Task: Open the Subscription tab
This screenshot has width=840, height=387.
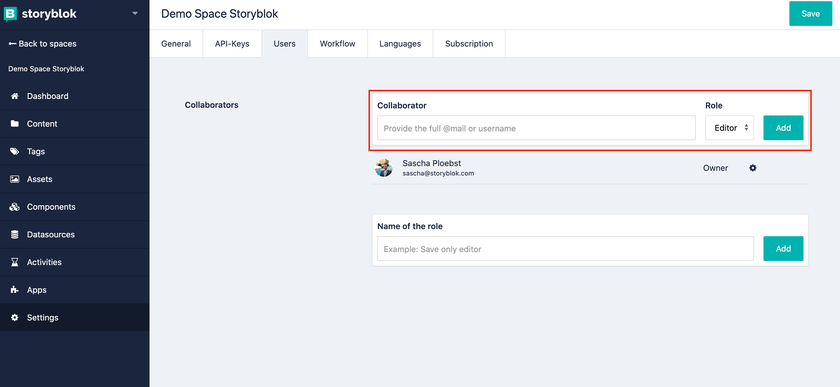Action: point(469,44)
